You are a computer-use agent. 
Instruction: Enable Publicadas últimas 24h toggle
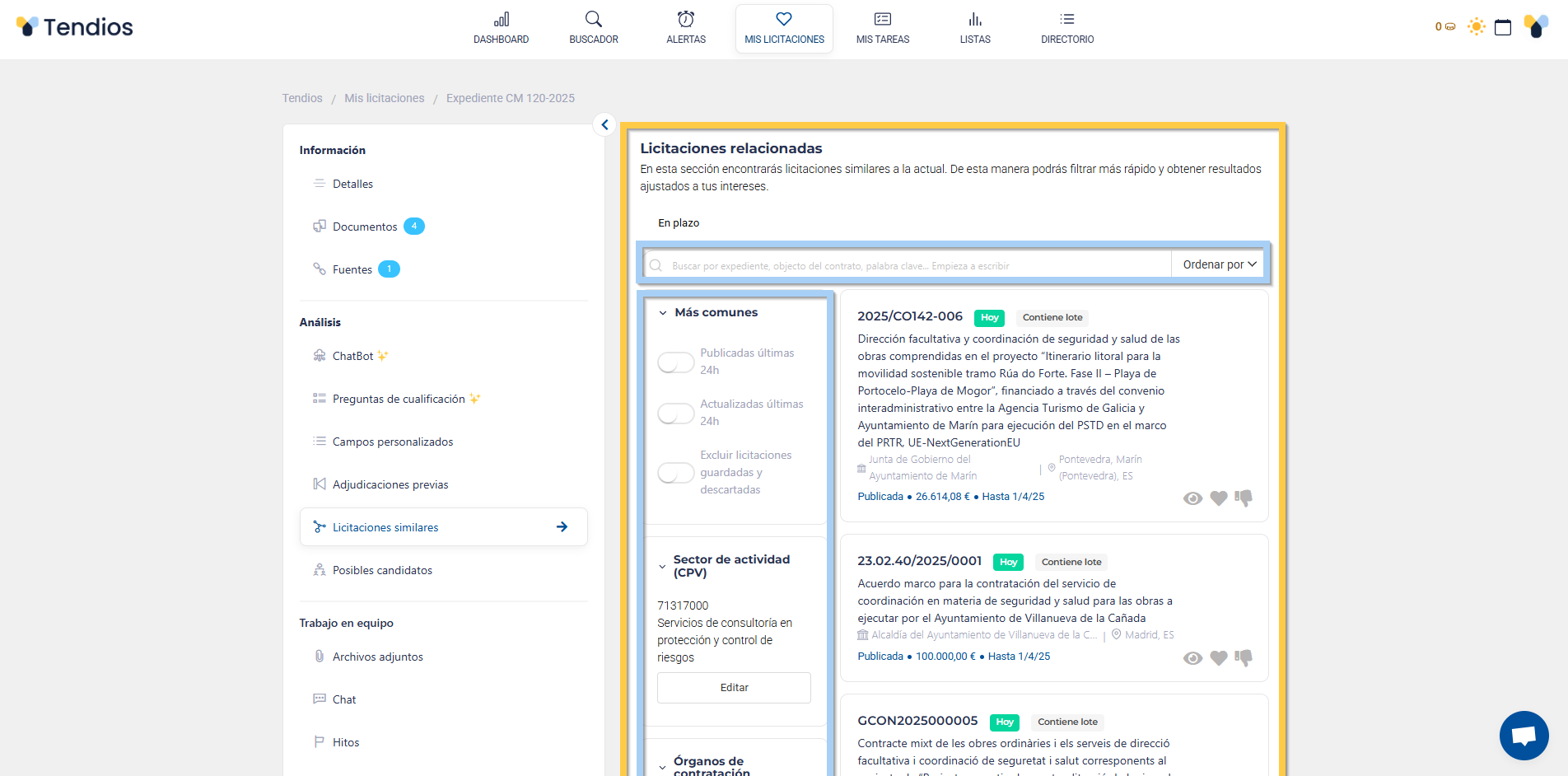pos(675,362)
